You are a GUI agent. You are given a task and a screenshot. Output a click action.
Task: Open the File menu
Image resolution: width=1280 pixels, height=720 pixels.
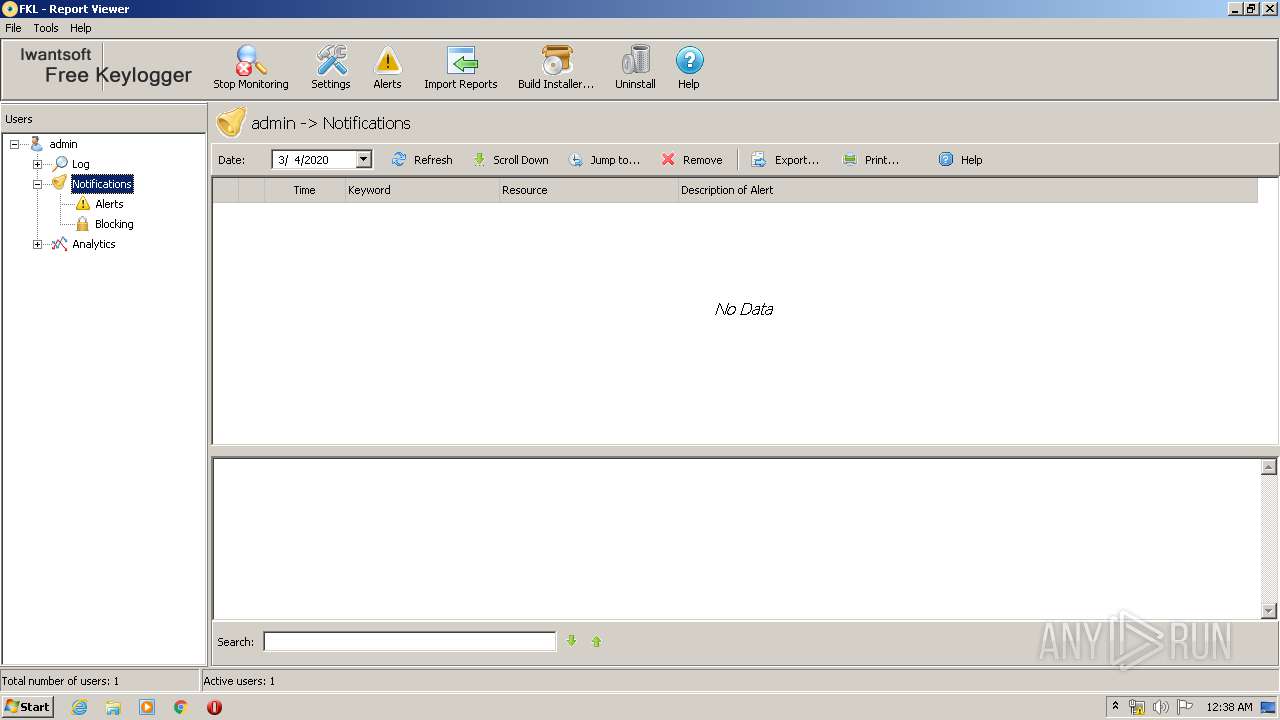click(x=13, y=28)
